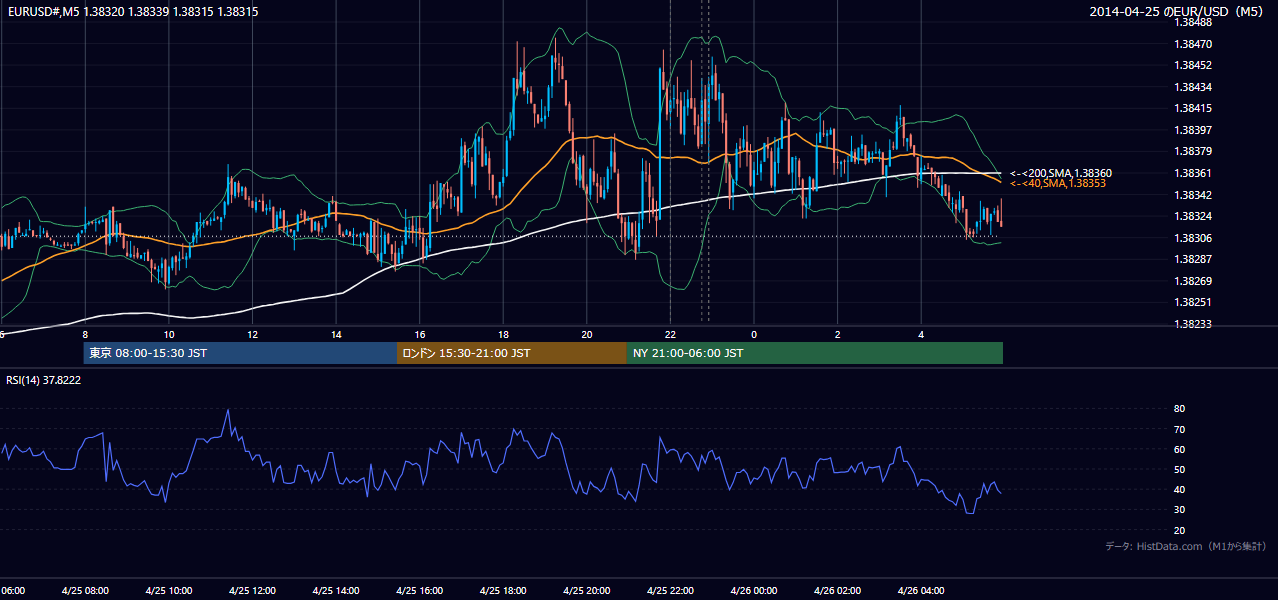
Task: Click the 4/25 18:00 time axis label
Action: tap(503, 591)
